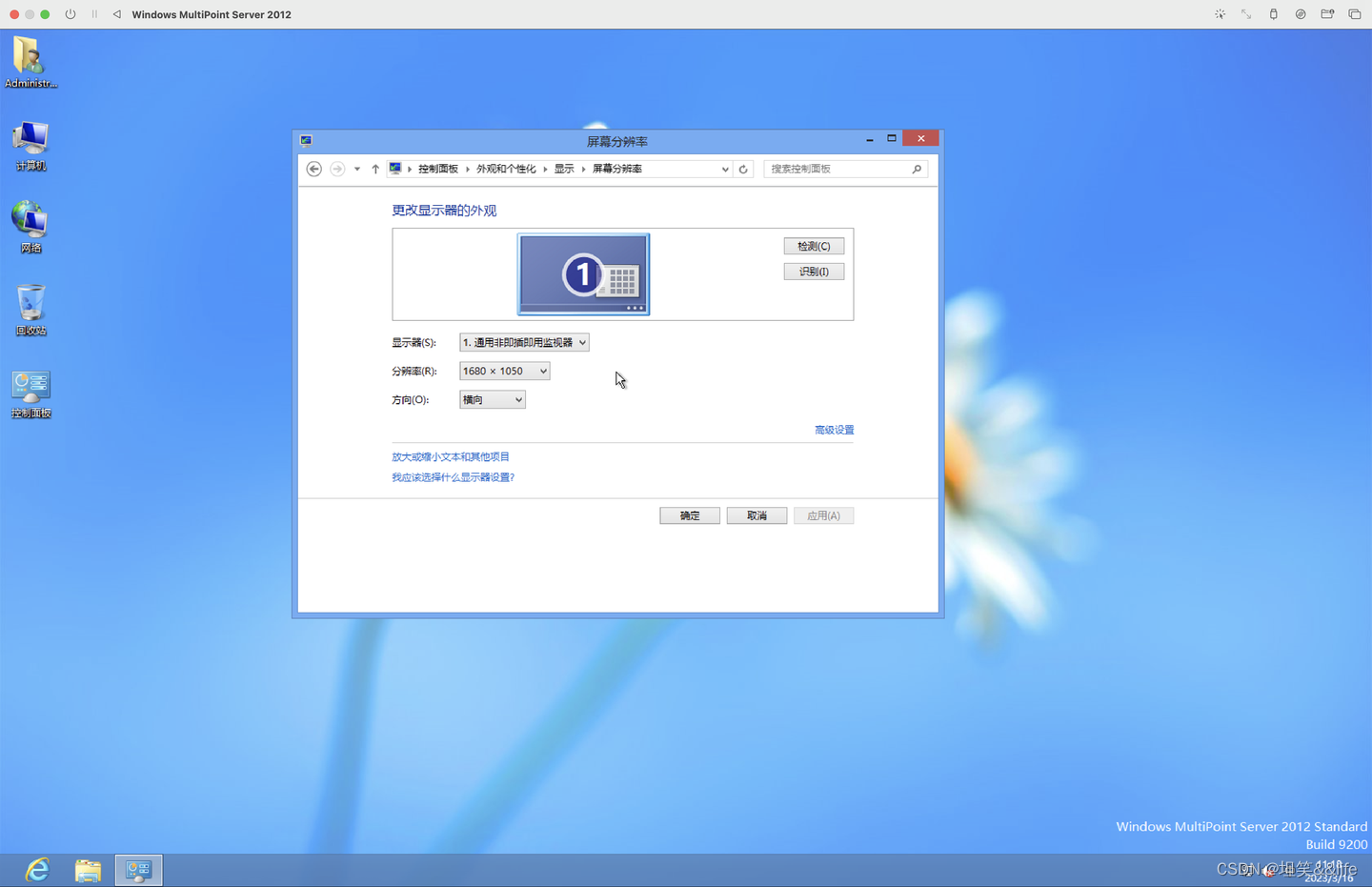Click the 应用(A) apply button
Image resolution: width=1372 pixels, height=887 pixels.
[823, 515]
